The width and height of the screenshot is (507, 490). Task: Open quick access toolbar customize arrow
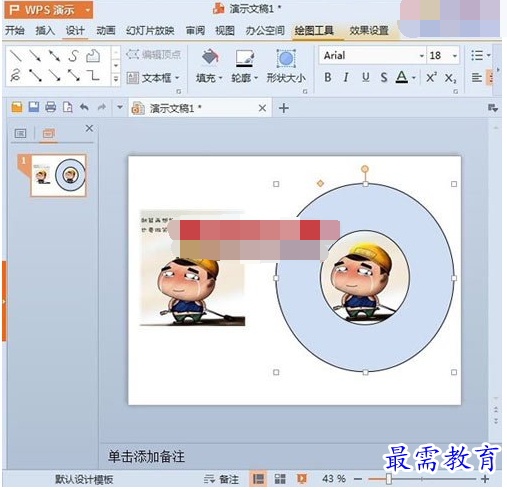(120, 107)
